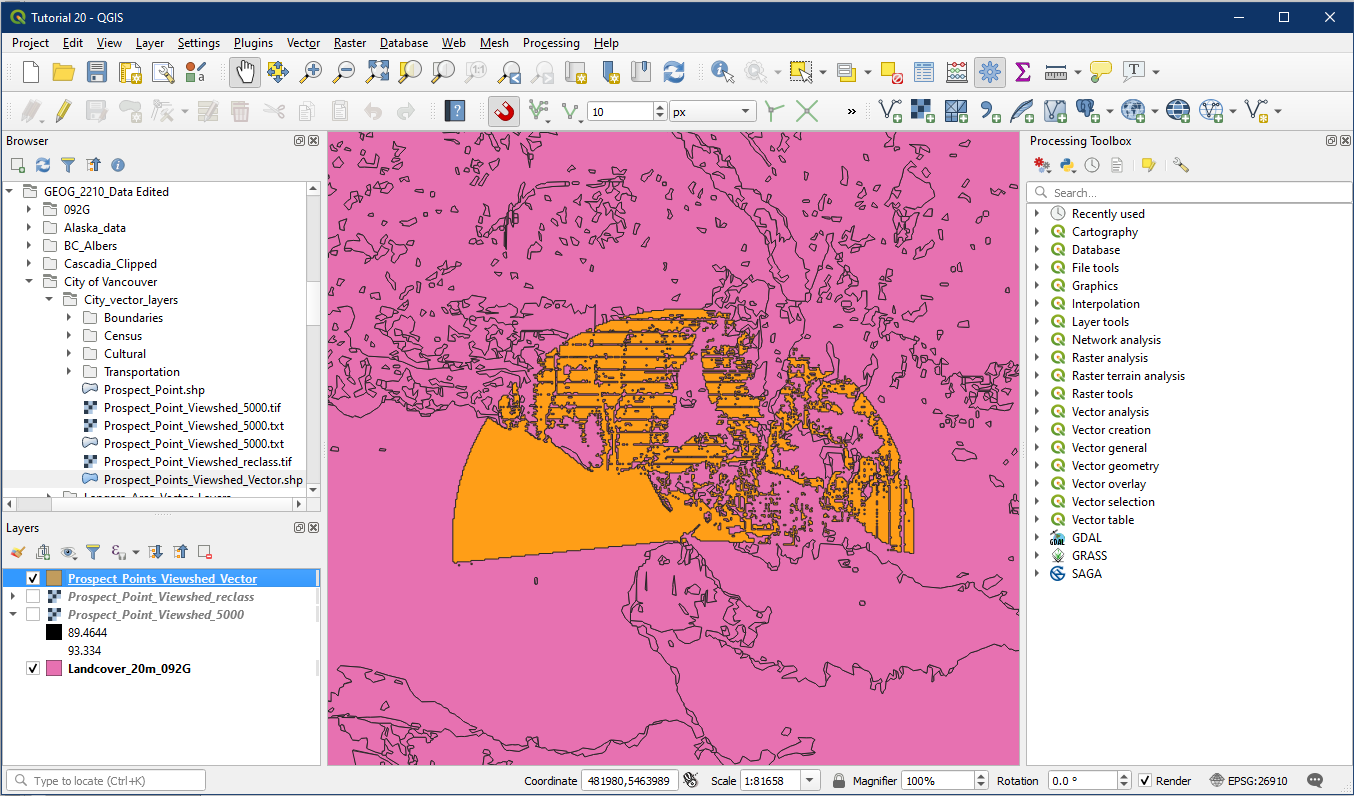Image resolution: width=1354 pixels, height=796 pixels.
Task: Toggle the snapping magnet icon
Action: [x=504, y=111]
